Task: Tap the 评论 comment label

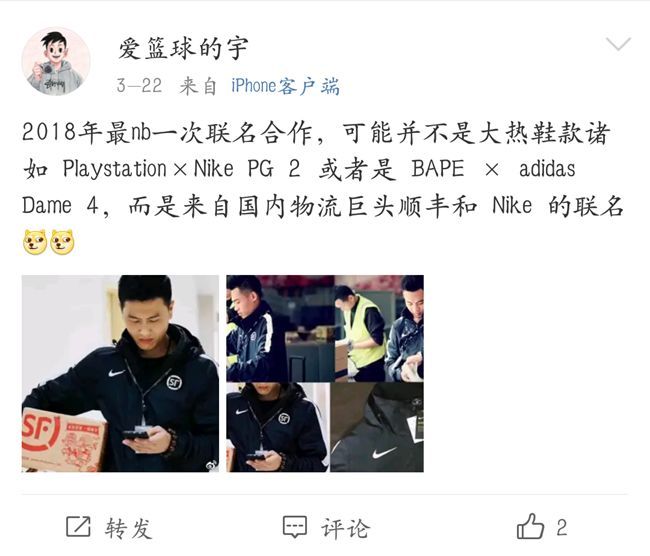Action: [x=345, y=528]
